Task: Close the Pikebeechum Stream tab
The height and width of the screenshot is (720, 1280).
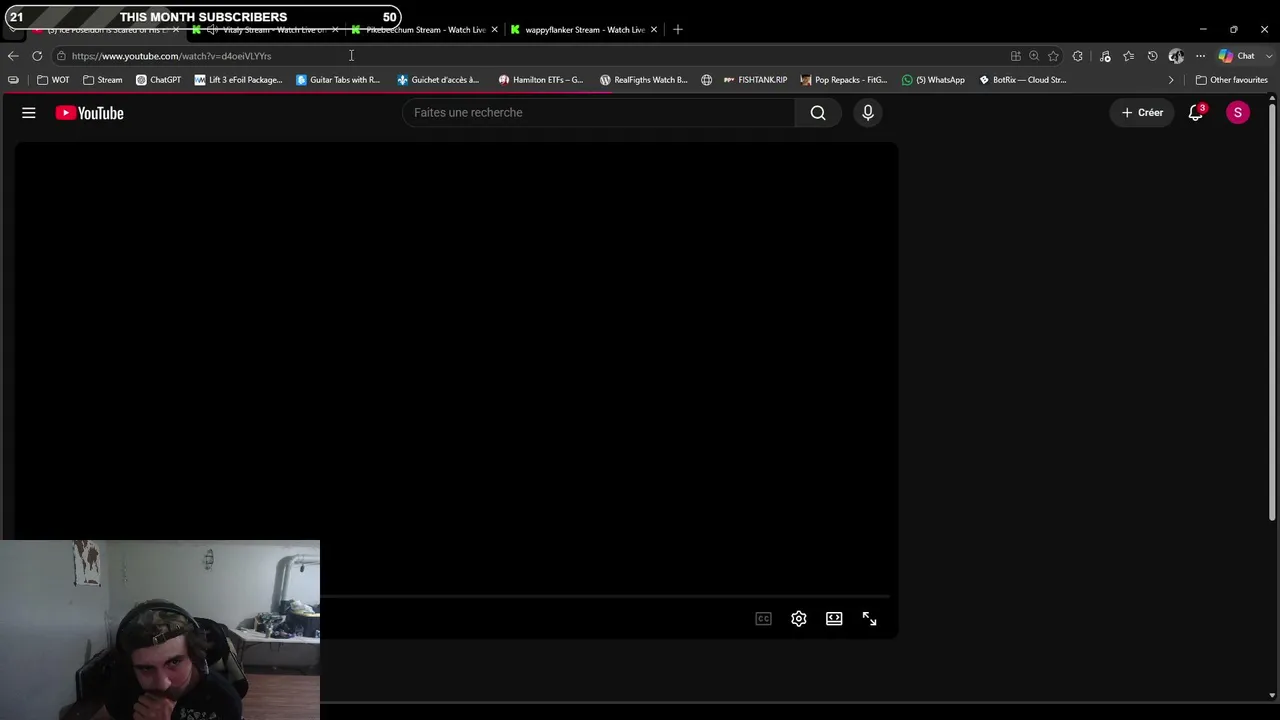Action: coord(494,30)
